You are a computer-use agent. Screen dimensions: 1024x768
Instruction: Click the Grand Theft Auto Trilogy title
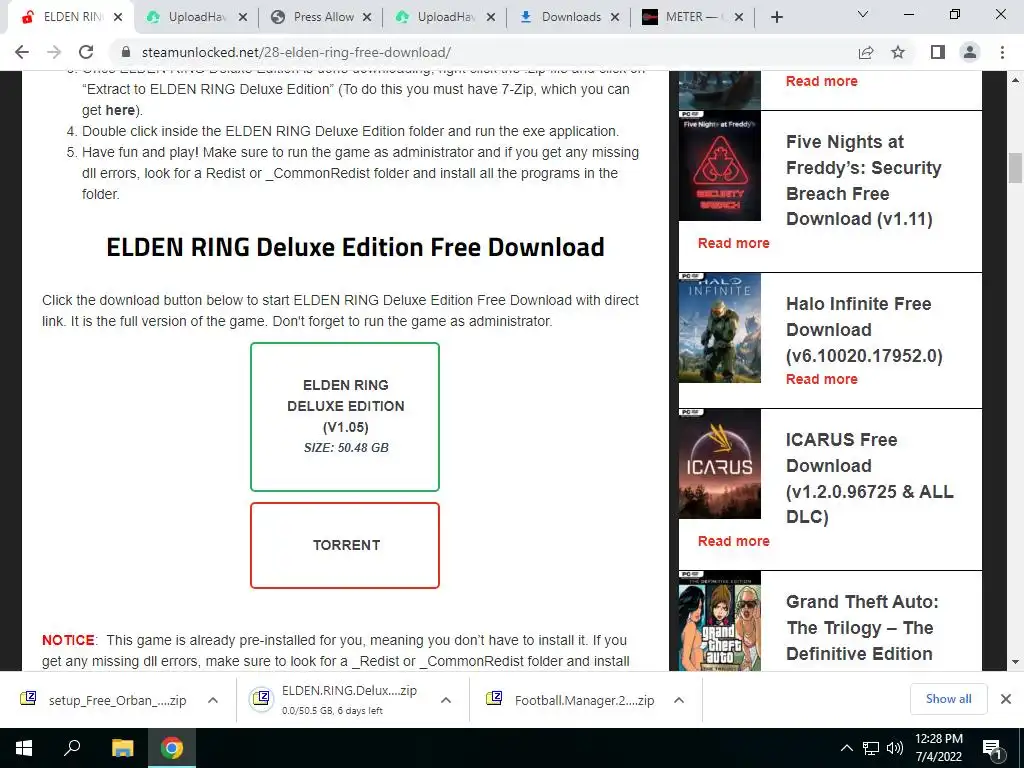(862, 628)
